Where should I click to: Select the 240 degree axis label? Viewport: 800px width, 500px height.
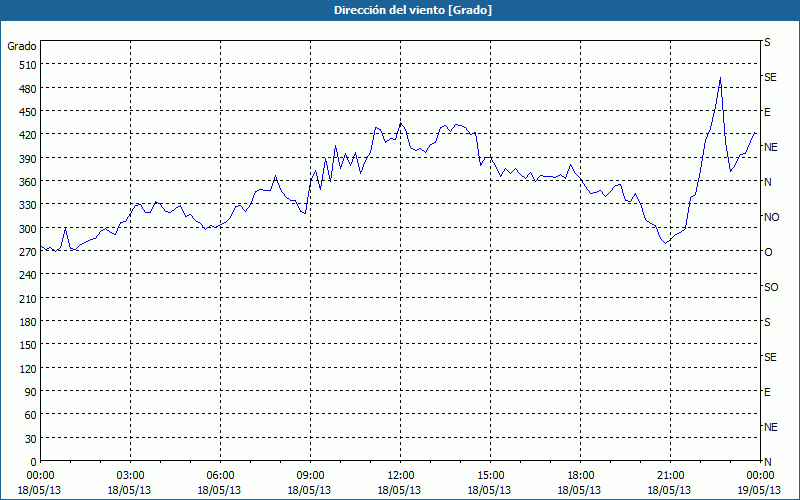coord(28,276)
